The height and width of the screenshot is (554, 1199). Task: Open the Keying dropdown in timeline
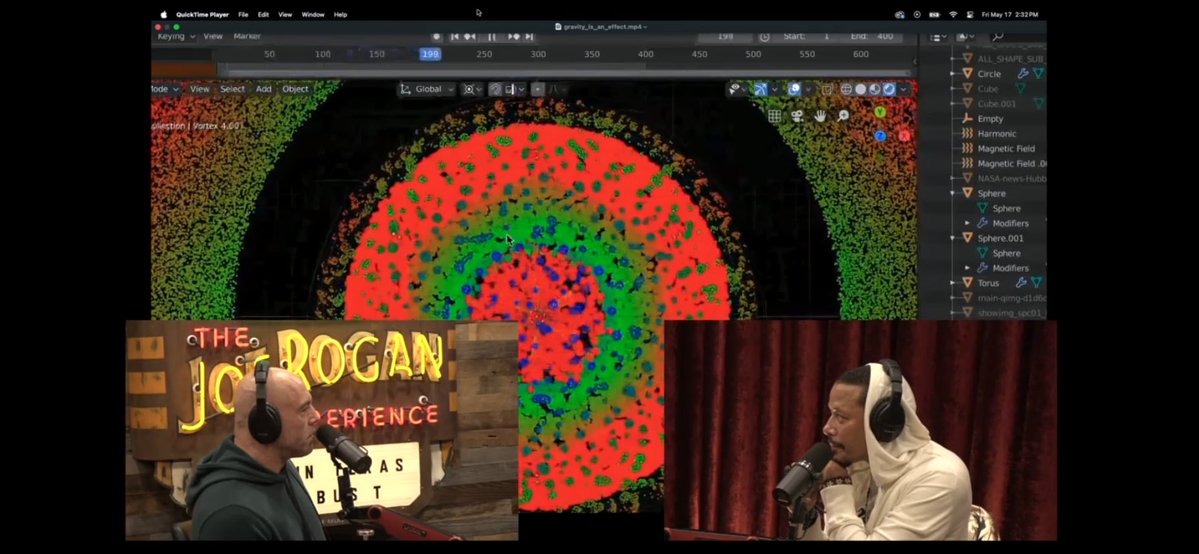175,36
